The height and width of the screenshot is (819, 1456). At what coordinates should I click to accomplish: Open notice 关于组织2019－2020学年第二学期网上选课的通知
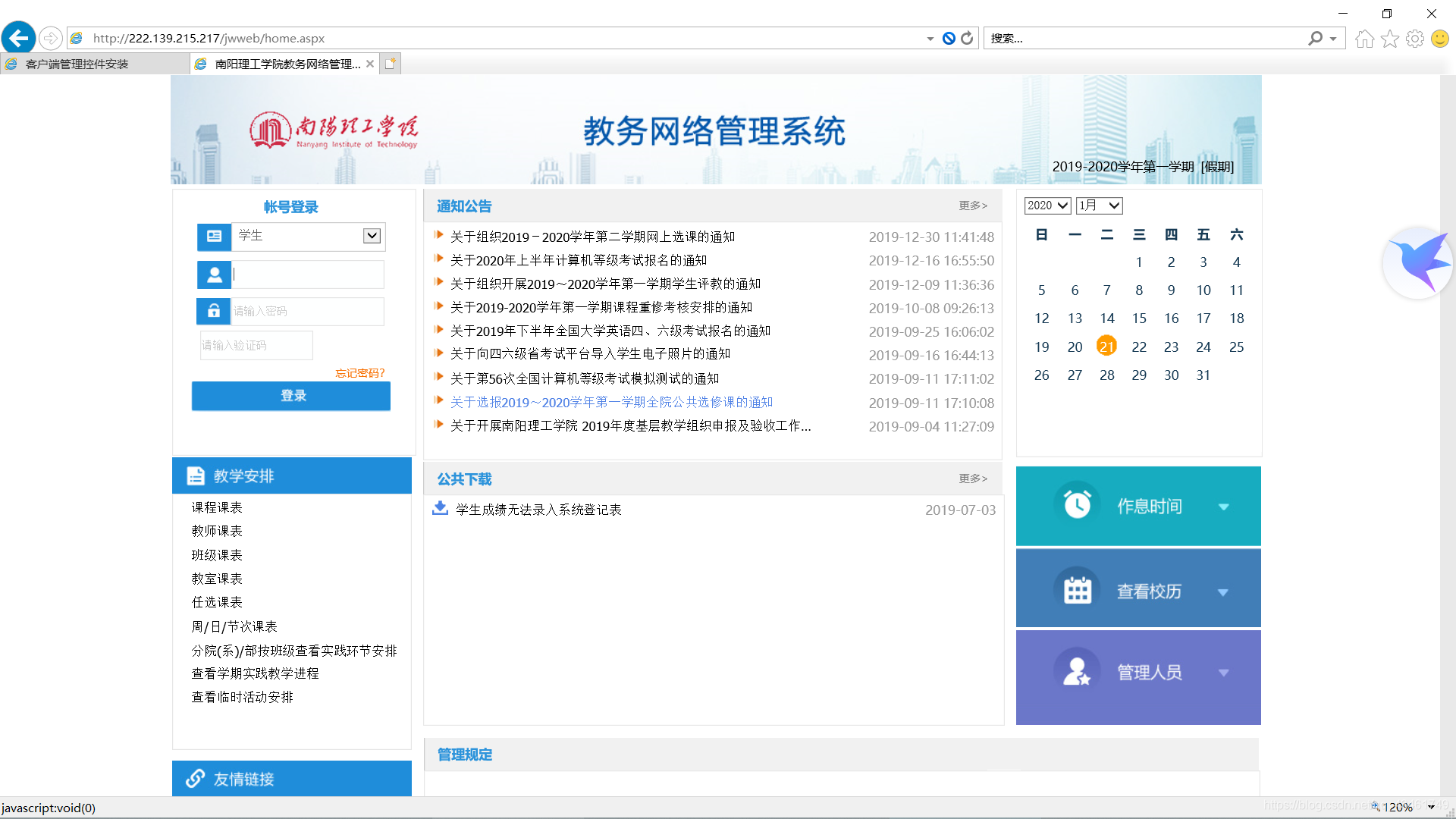[x=592, y=237]
